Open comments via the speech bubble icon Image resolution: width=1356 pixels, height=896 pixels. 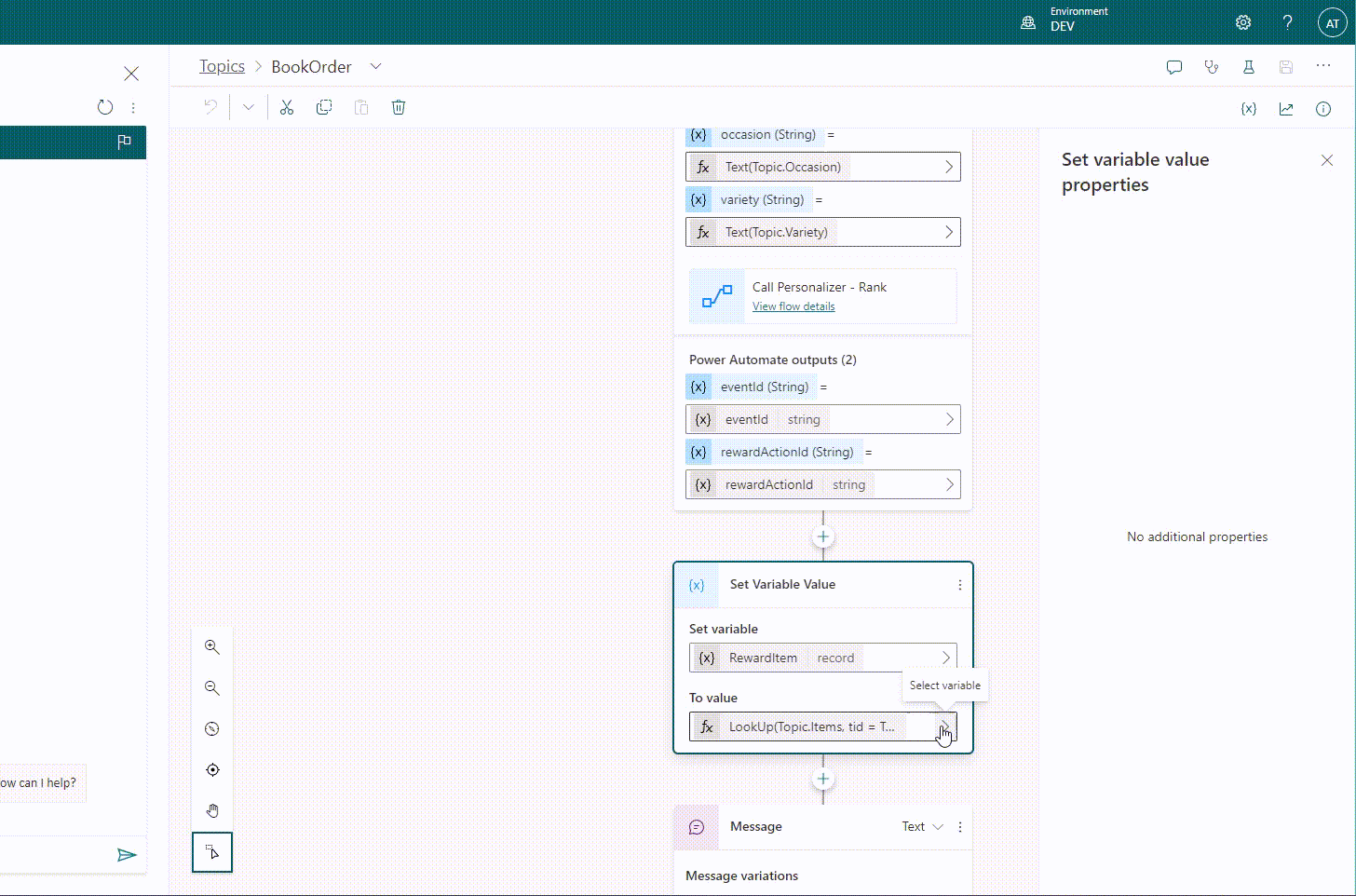pos(1173,66)
